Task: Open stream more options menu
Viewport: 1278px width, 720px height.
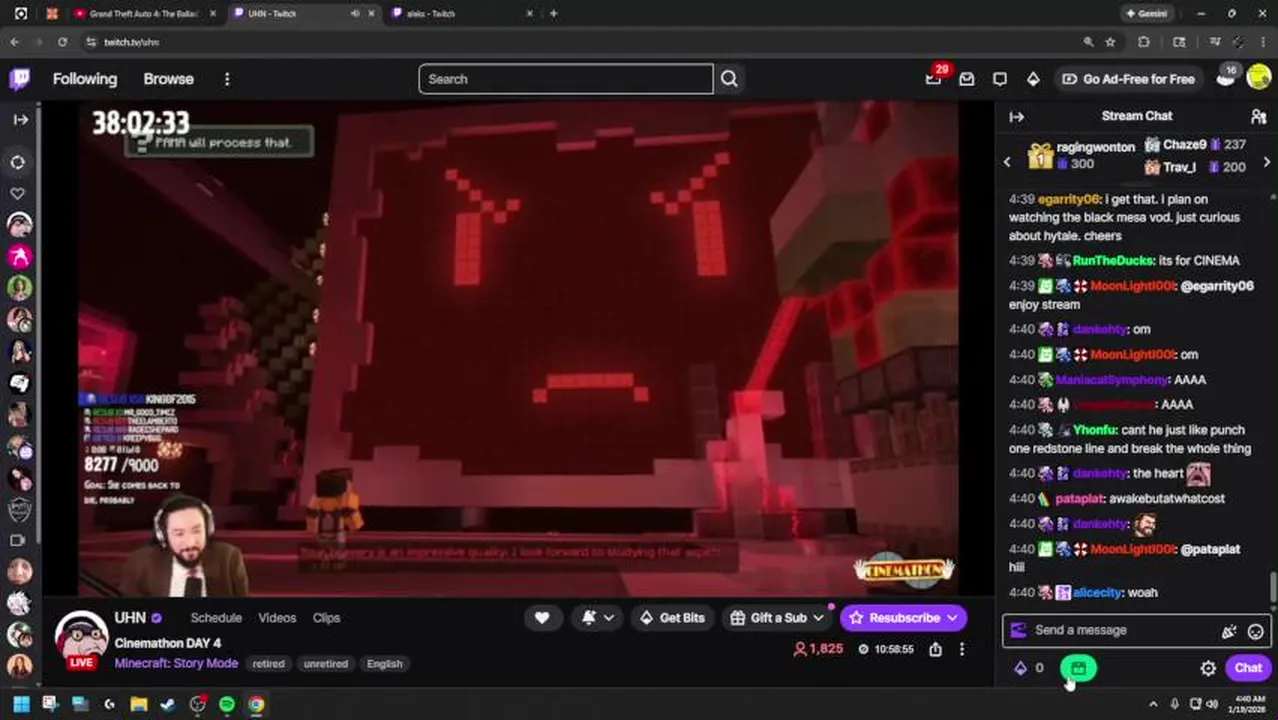Action: [962, 649]
